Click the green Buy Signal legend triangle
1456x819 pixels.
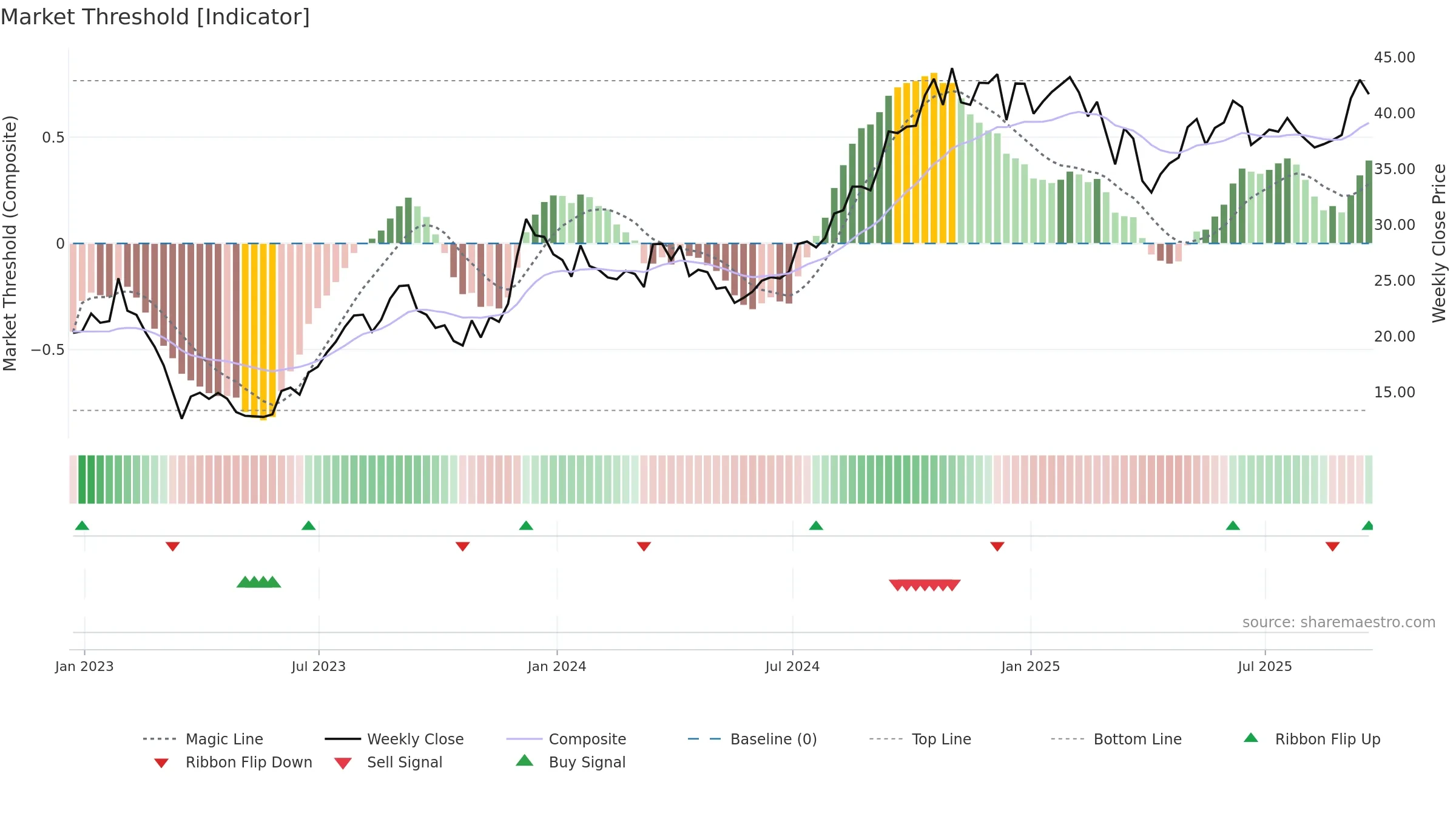pos(524,760)
